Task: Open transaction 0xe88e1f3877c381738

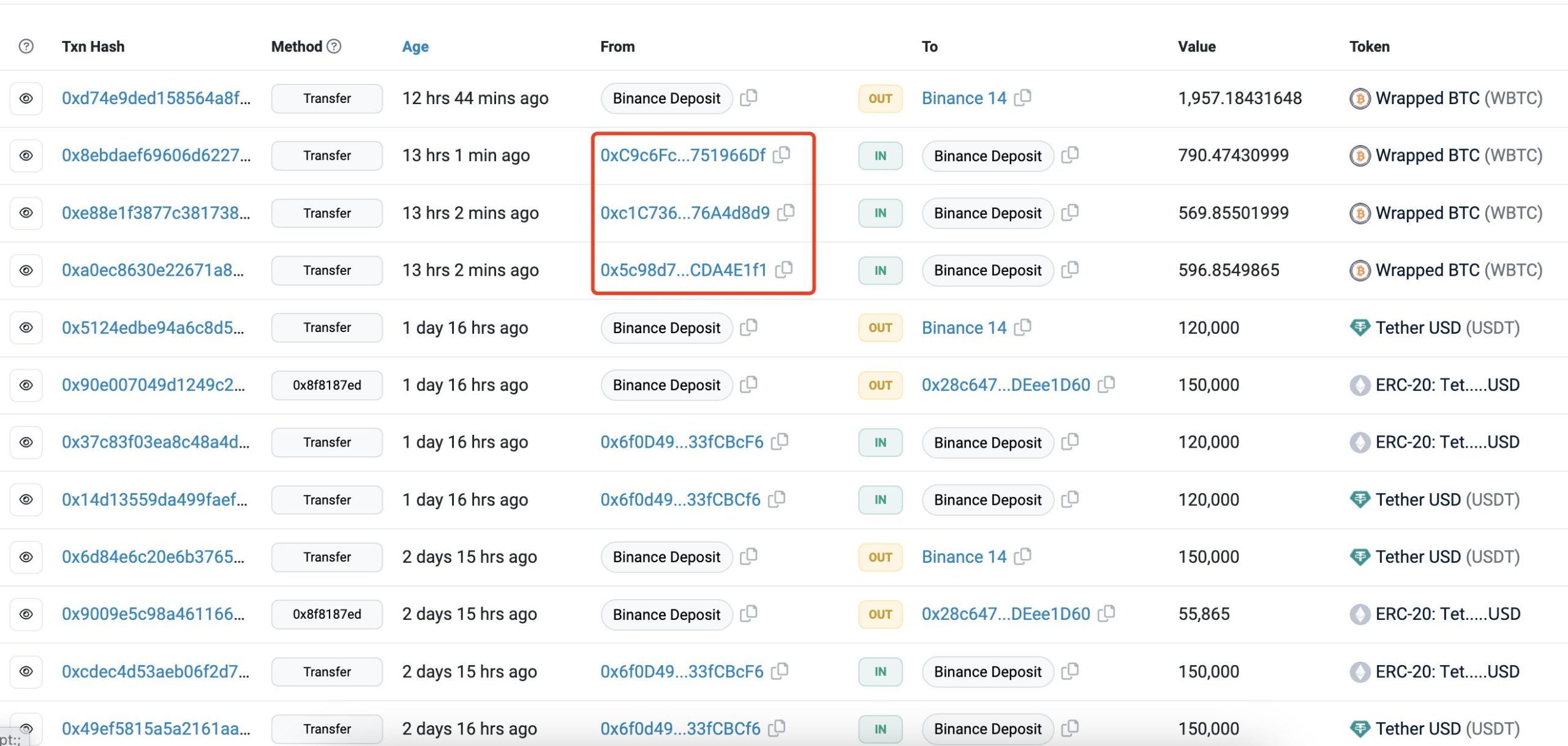Action: tap(156, 213)
